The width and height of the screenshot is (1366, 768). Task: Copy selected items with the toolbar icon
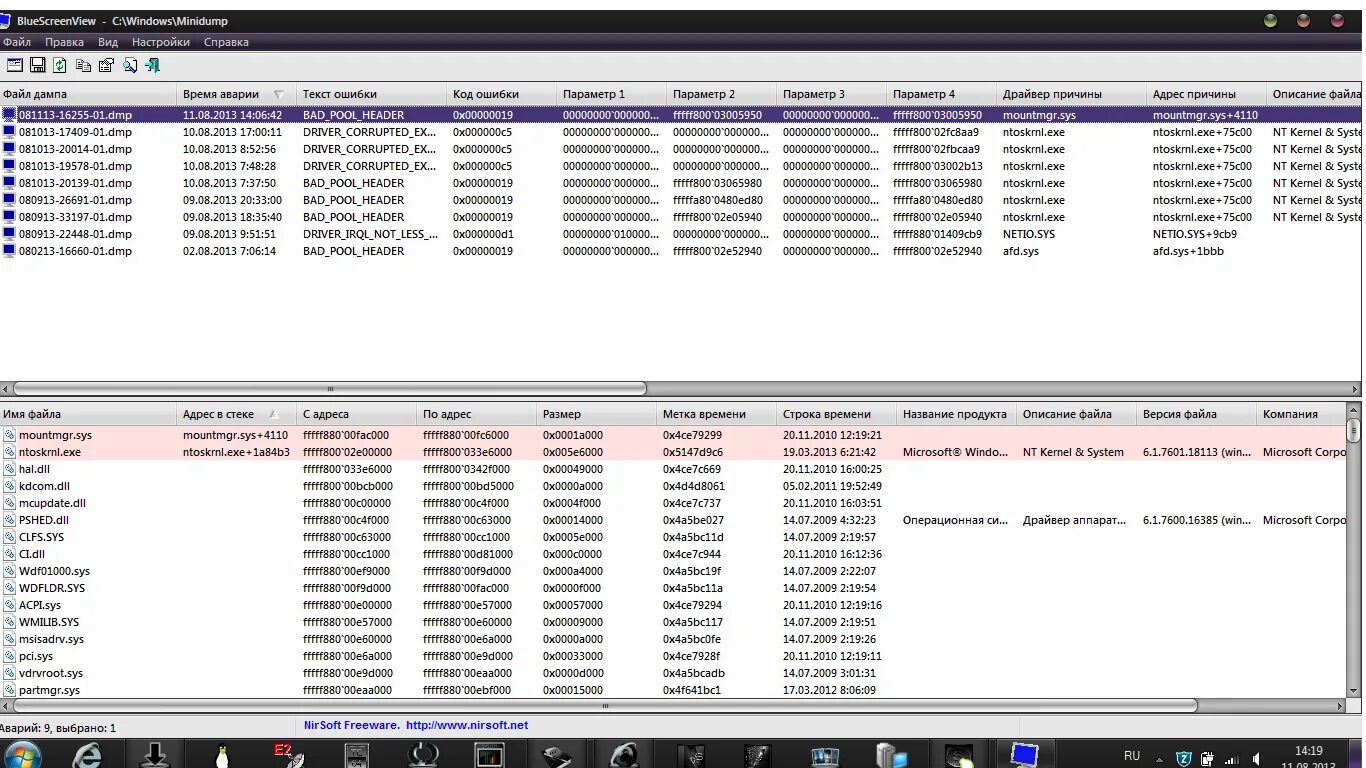click(83, 65)
